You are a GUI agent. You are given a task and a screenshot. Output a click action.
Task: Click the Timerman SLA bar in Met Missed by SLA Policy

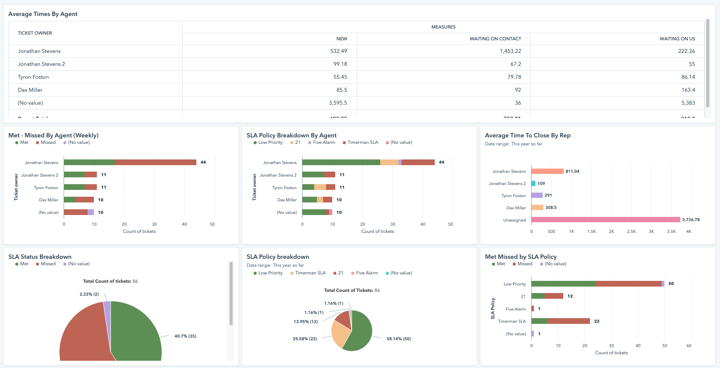tap(560, 321)
